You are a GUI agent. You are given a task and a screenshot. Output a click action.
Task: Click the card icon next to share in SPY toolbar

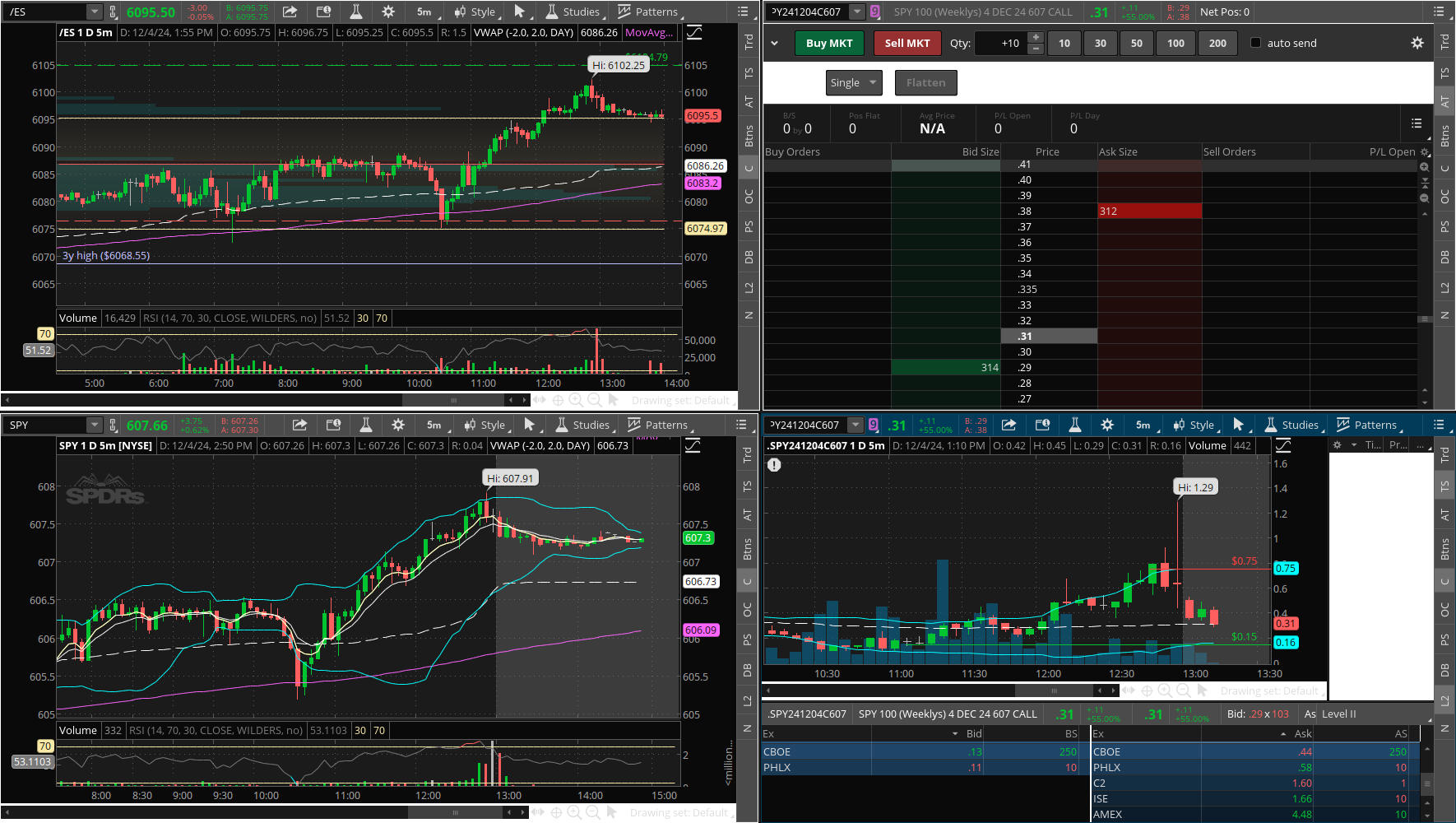click(333, 425)
